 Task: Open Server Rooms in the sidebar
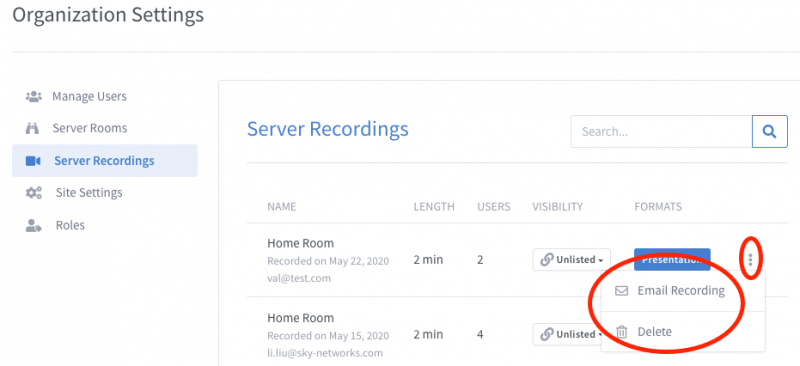click(x=90, y=128)
